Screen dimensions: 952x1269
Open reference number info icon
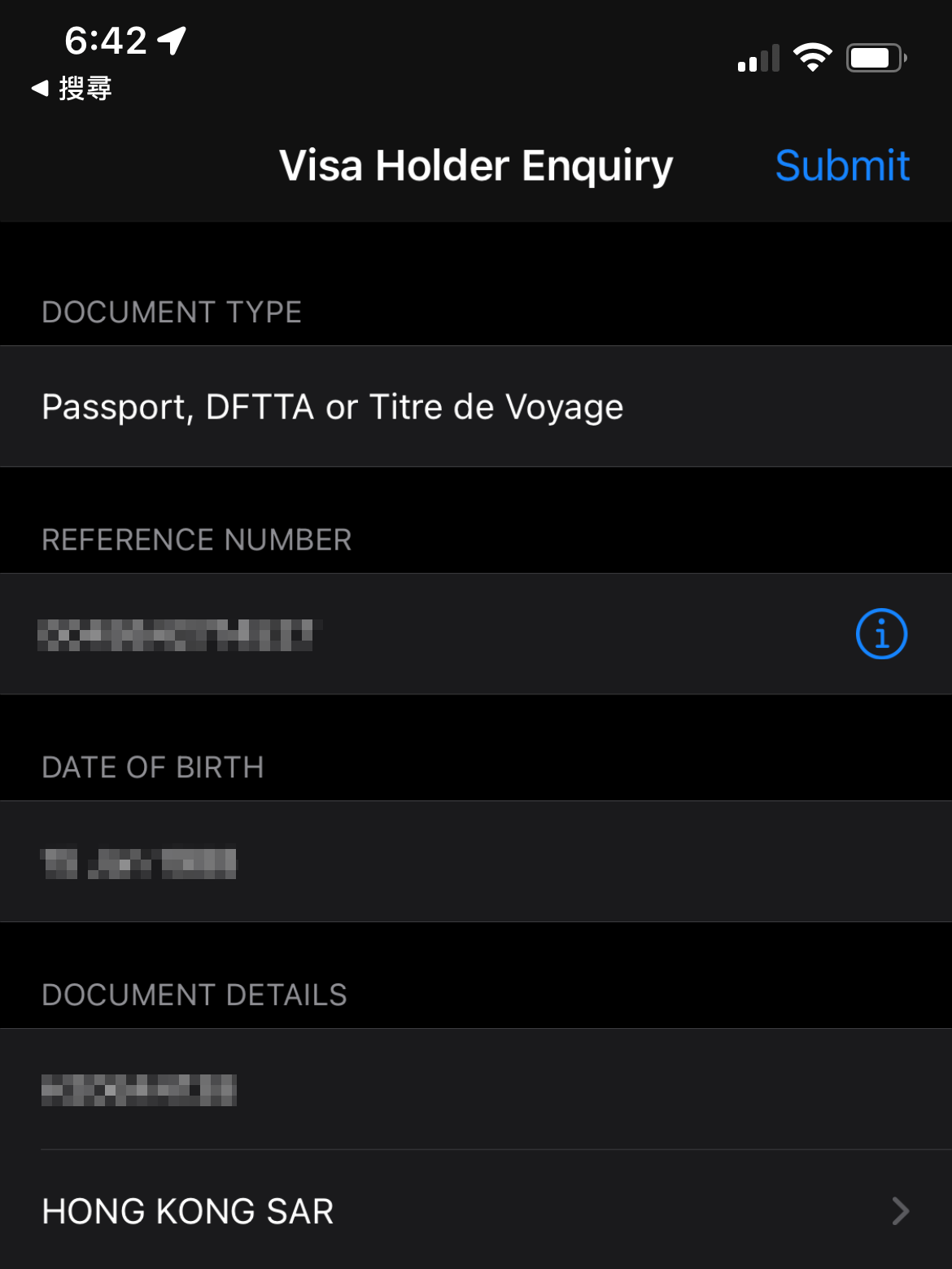881,633
